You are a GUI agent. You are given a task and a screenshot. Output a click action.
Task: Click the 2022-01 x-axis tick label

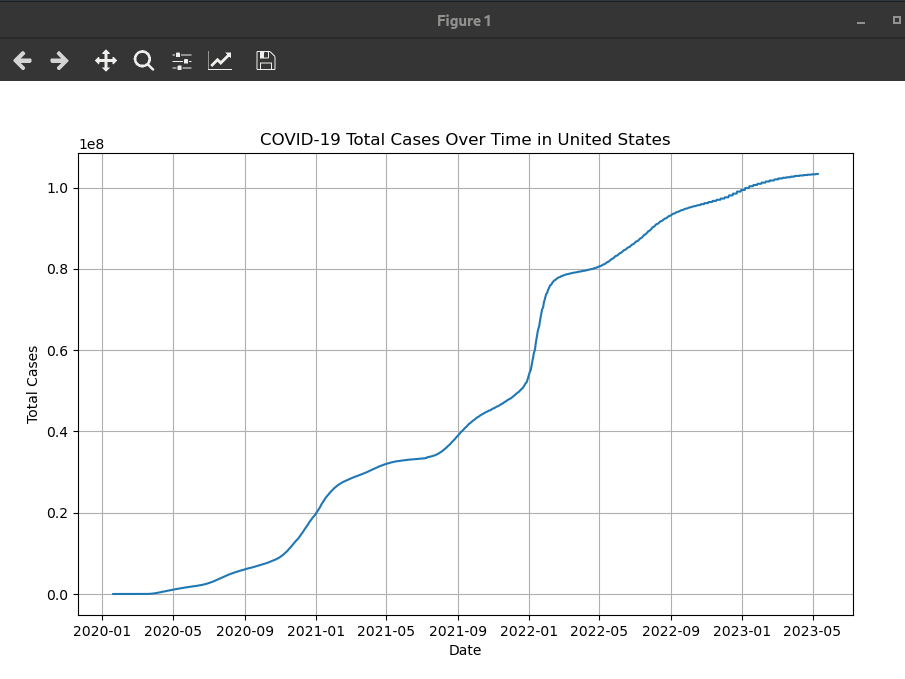coord(529,631)
